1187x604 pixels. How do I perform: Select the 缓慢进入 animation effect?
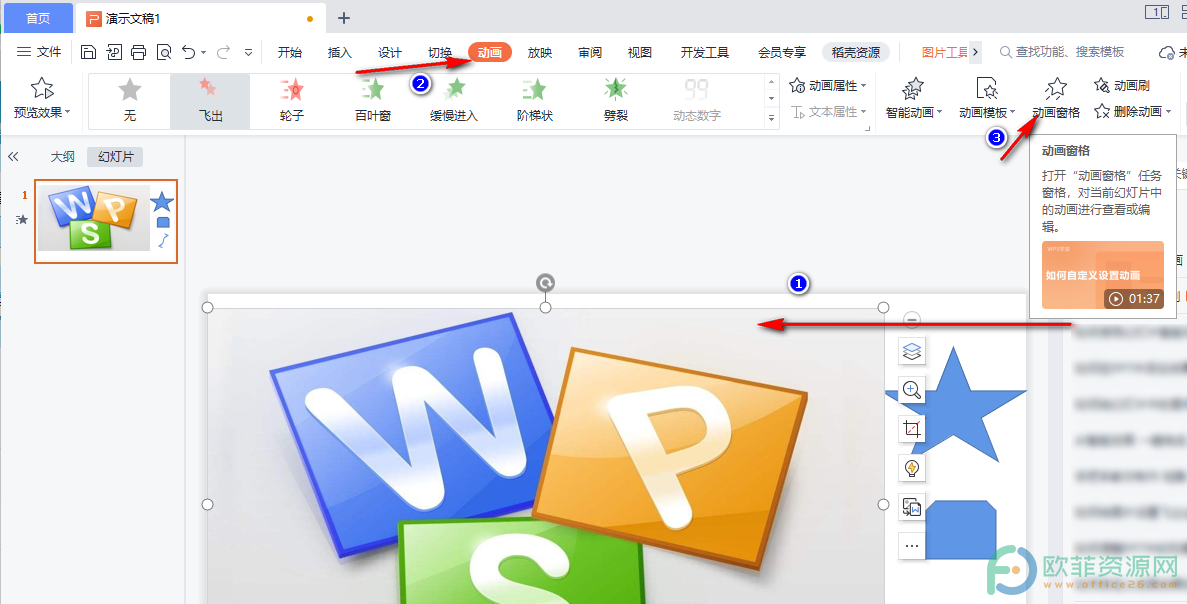[453, 101]
